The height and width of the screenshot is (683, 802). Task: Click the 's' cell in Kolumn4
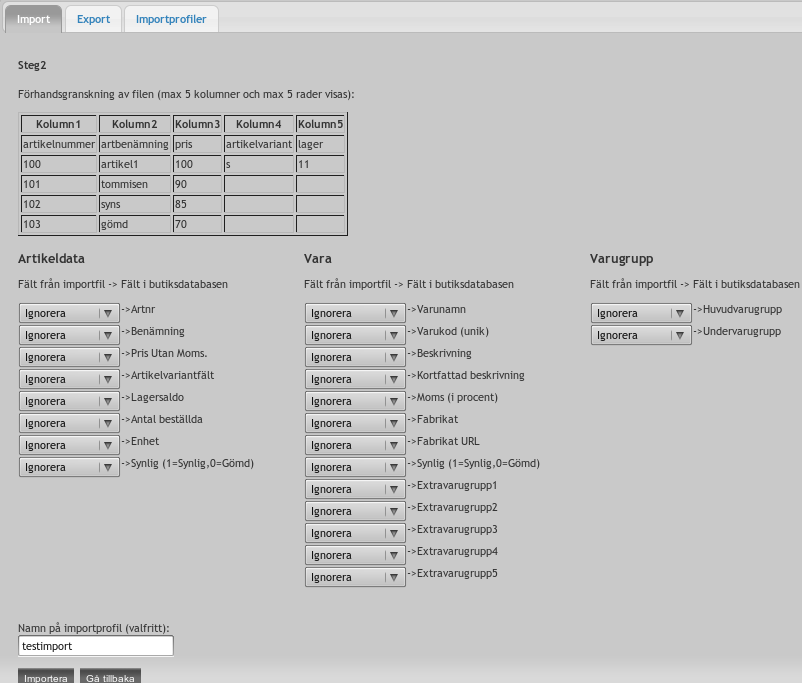point(259,164)
